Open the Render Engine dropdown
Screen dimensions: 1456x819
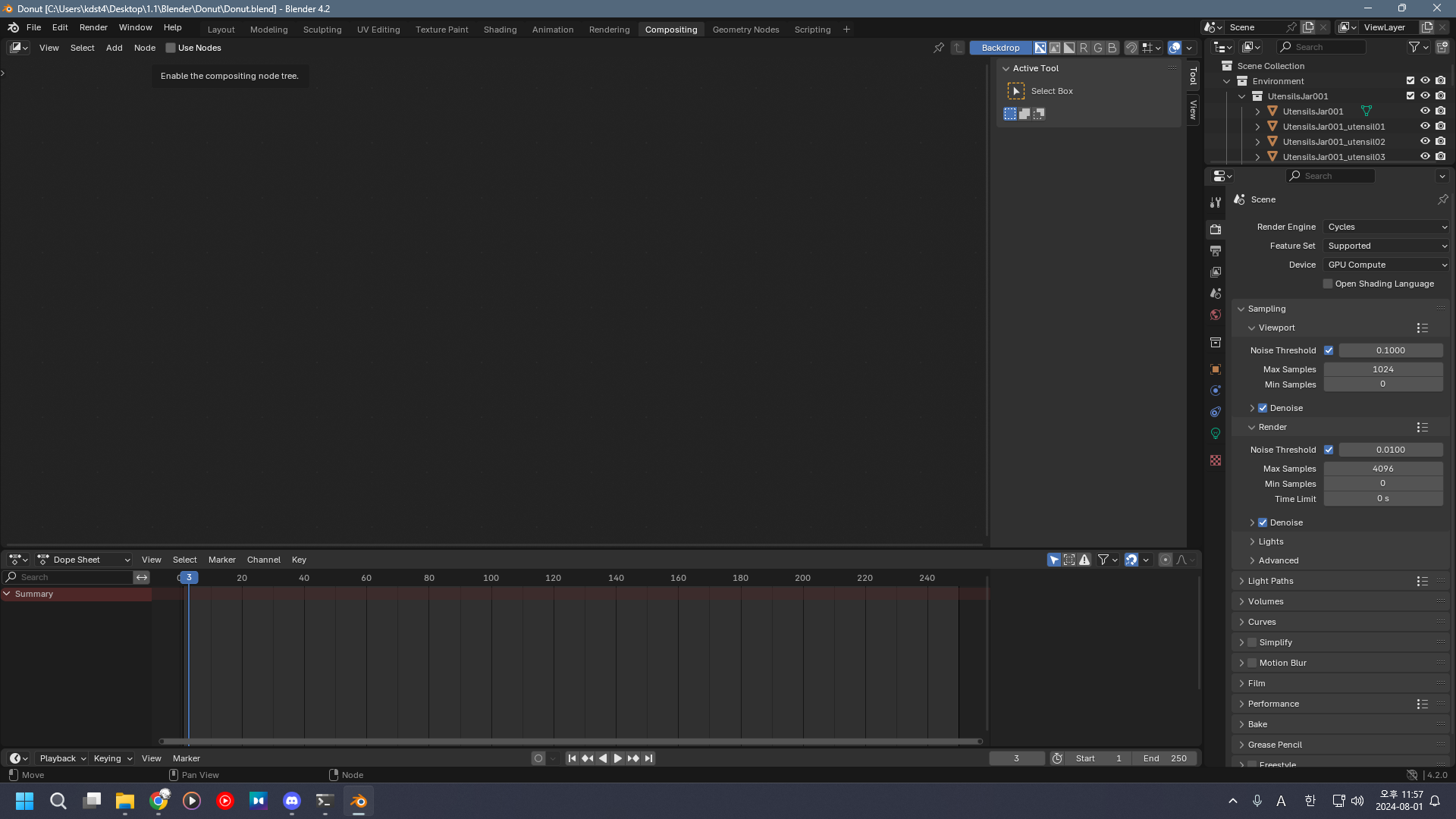point(1386,227)
